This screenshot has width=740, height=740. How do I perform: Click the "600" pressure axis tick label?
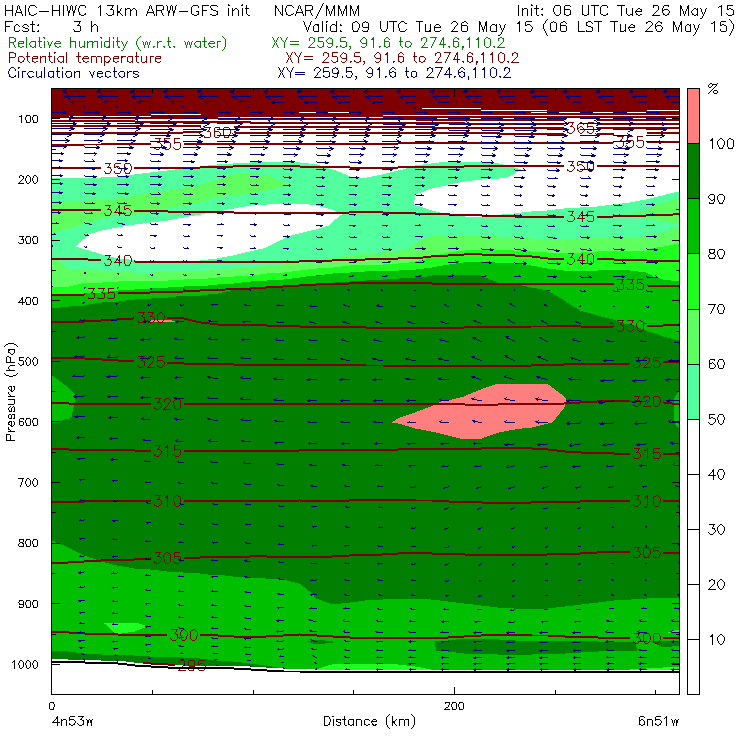28,422
